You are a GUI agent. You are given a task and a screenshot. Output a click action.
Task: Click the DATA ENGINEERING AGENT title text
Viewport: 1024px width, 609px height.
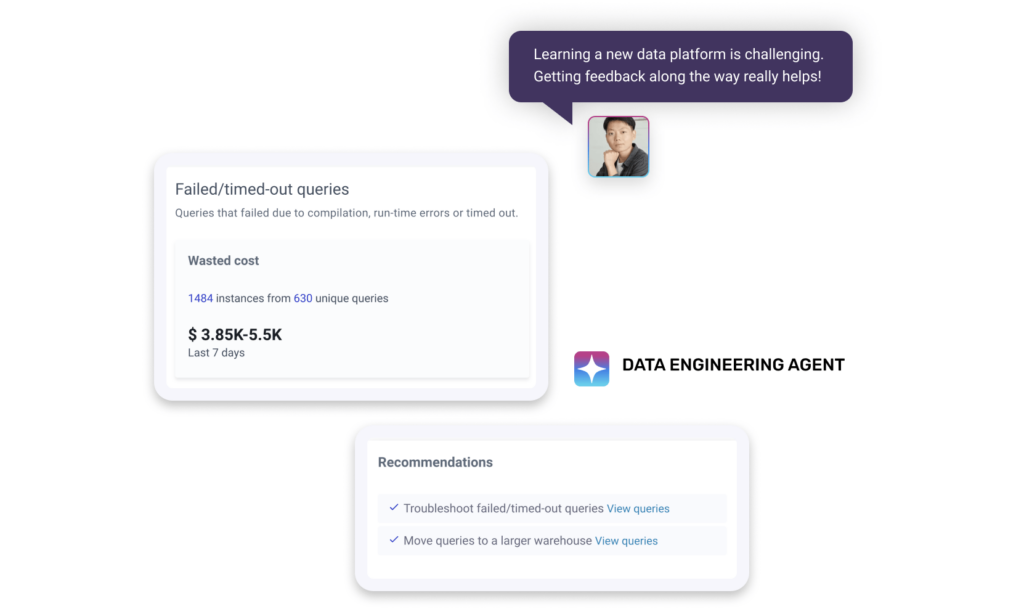pos(733,365)
